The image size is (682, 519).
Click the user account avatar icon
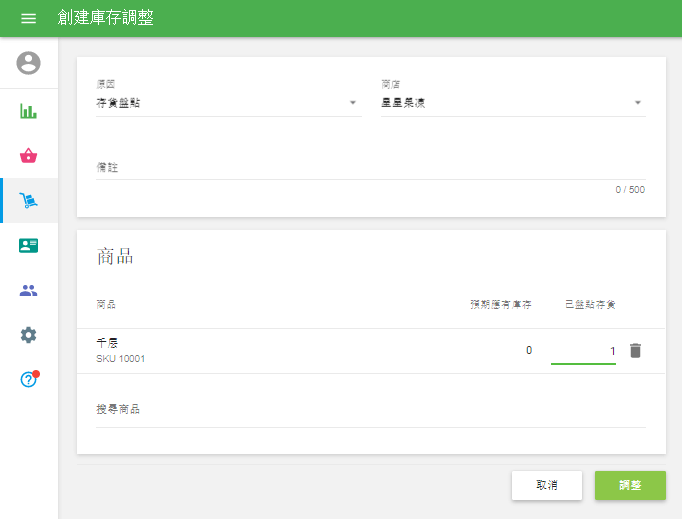(29, 63)
